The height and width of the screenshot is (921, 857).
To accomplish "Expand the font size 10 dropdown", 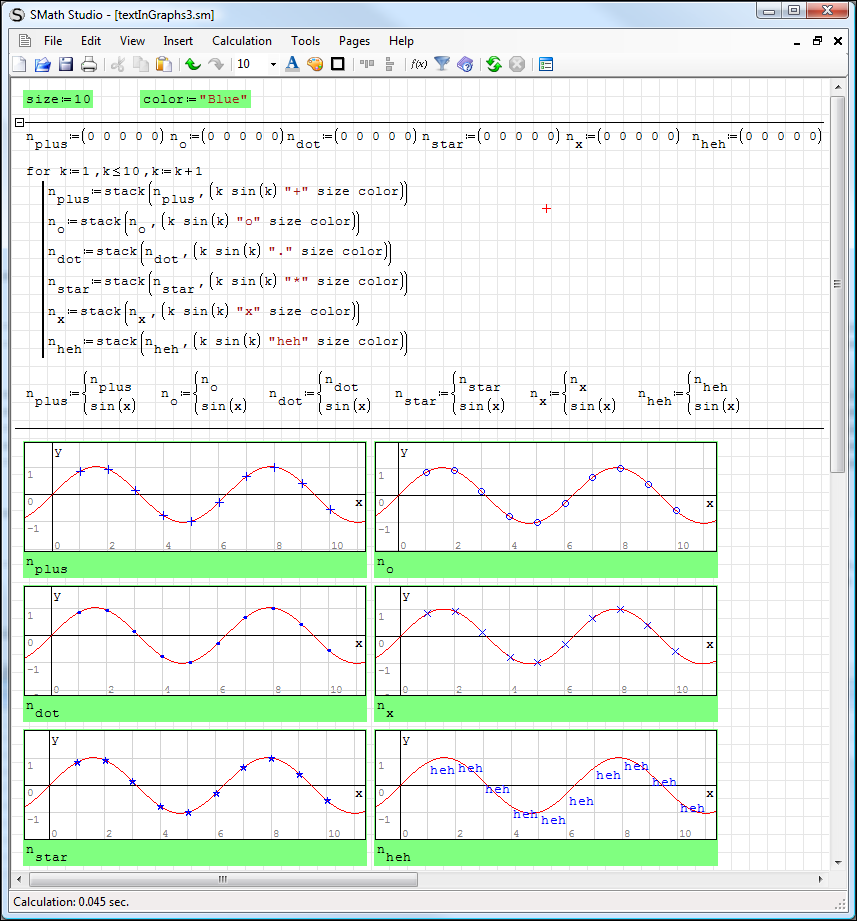I will click(x=273, y=65).
